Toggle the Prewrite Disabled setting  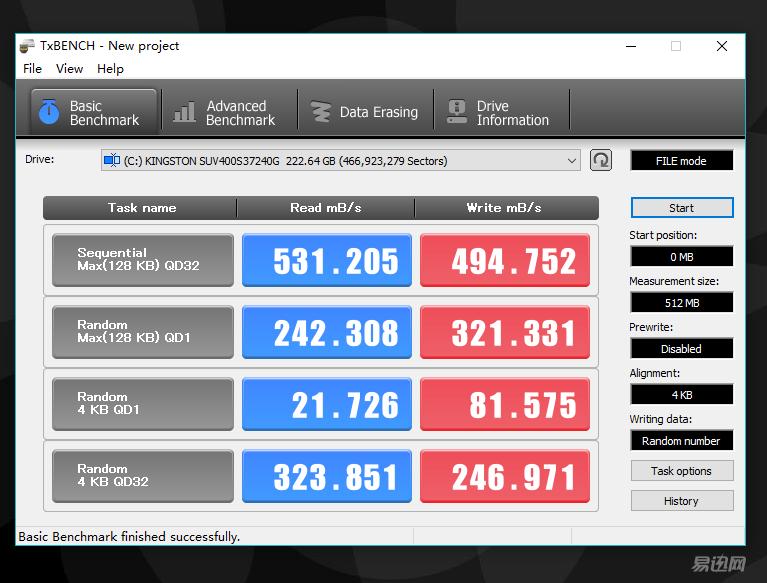pyautogui.click(x=681, y=349)
